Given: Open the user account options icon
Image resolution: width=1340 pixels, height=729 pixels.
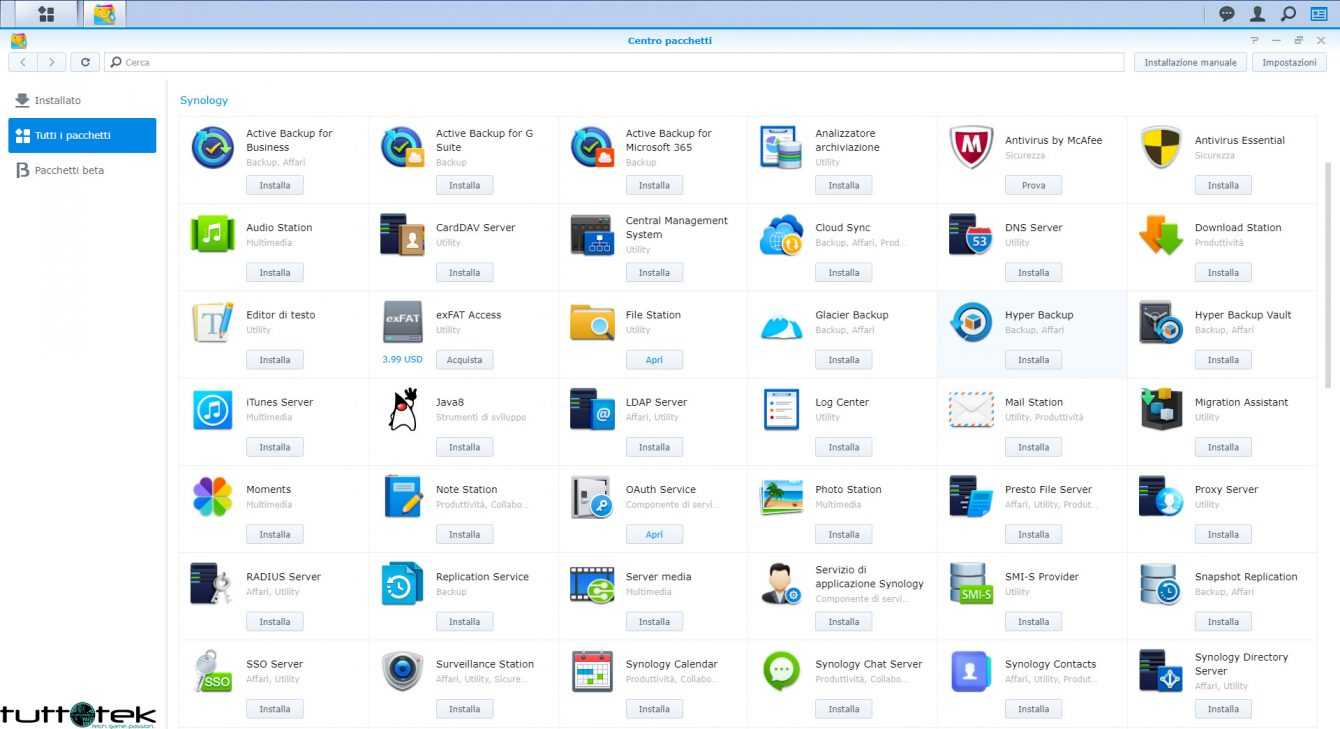Looking at the screenshot, I should (x=1258, y=14).
